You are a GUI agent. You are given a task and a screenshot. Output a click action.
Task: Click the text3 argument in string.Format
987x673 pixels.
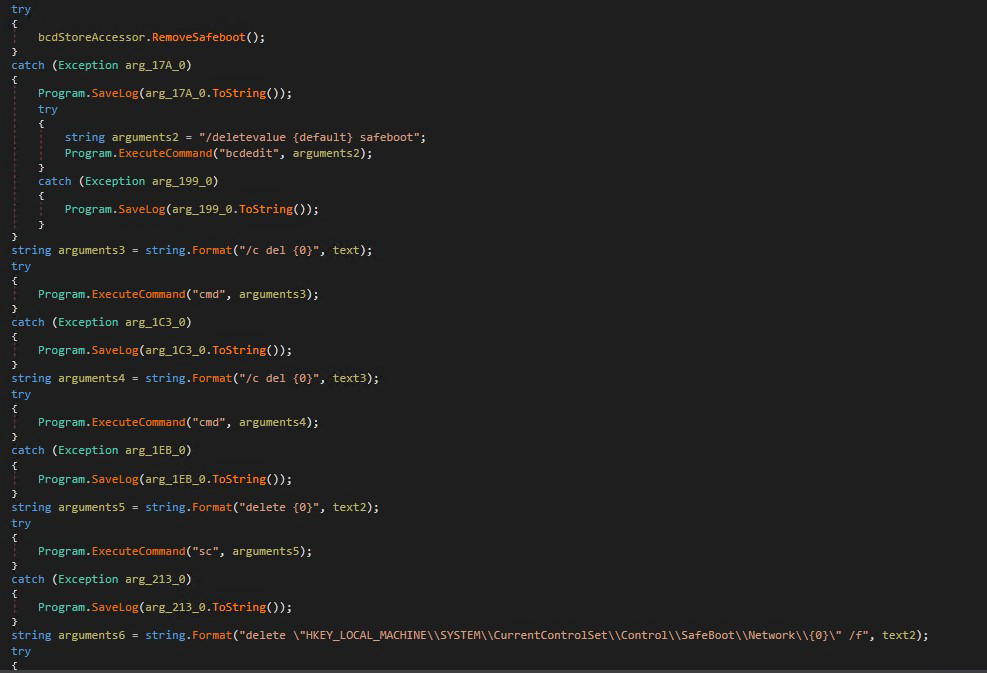(349, 378)
